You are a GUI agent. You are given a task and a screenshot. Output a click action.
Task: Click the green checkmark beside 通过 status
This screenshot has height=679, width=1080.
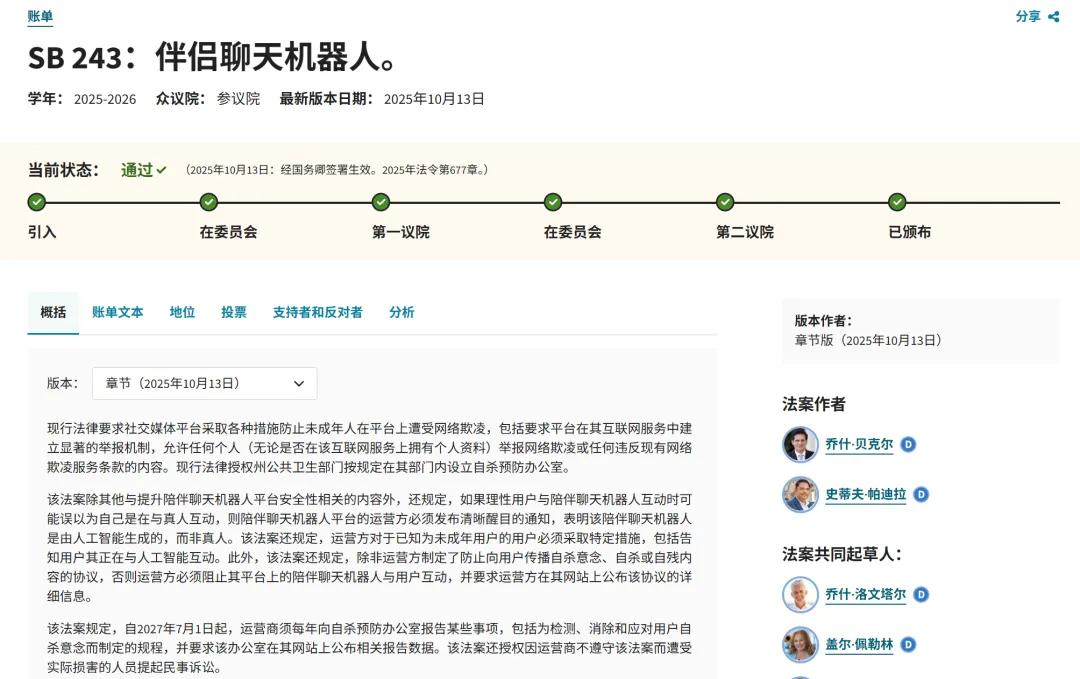[161, 170]
